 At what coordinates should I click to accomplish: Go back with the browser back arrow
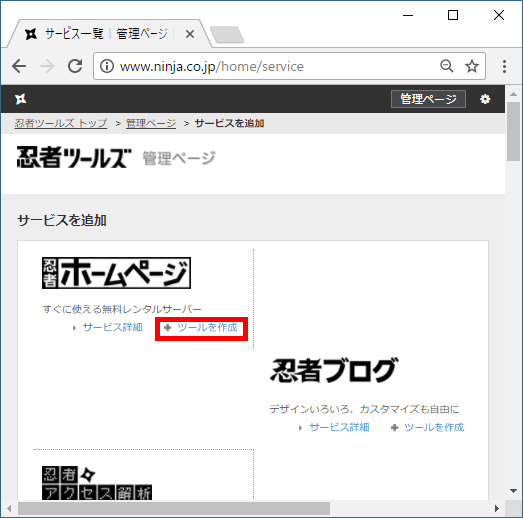click(x=19, y=66)
